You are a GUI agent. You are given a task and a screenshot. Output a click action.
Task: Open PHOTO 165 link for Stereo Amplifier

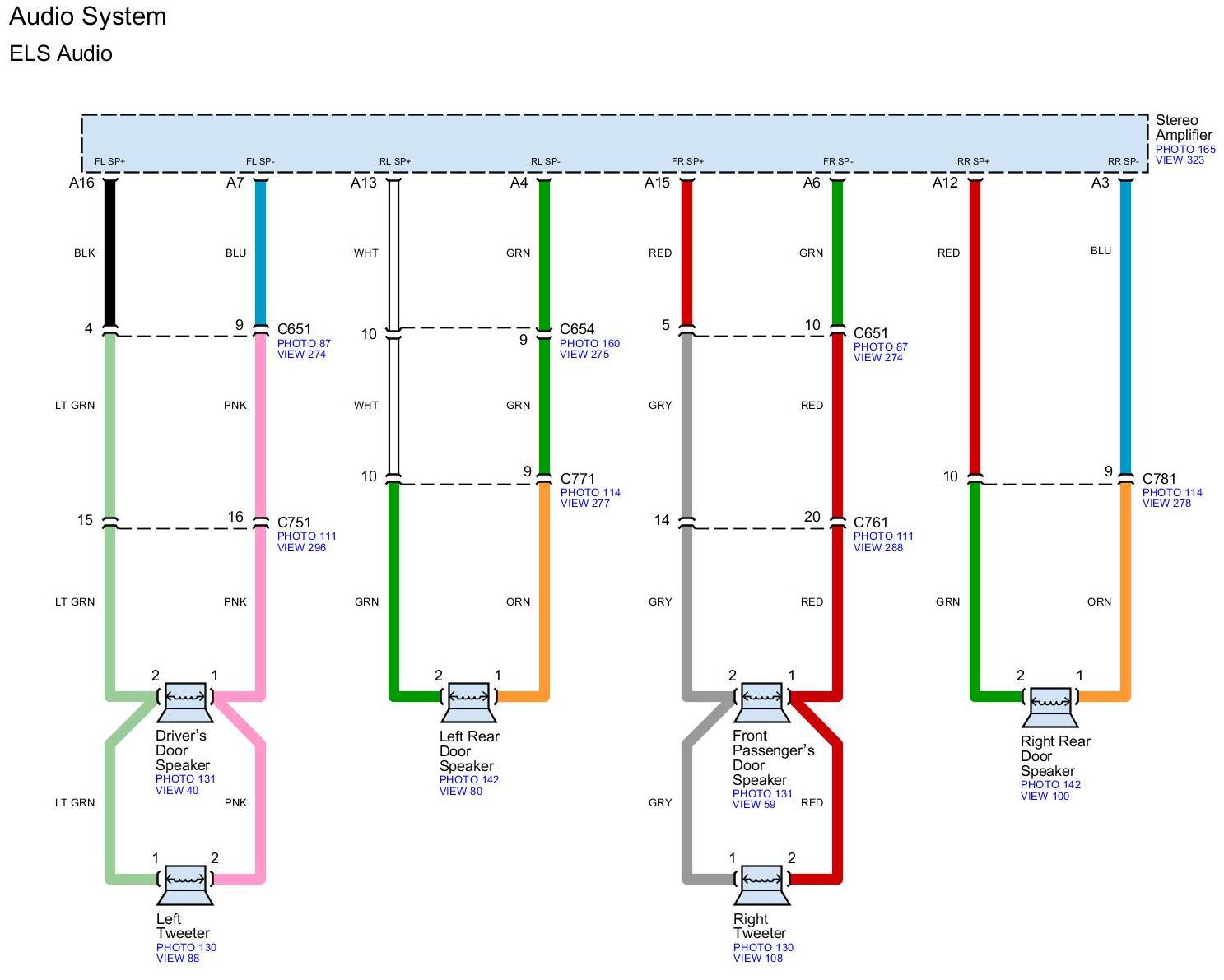click(1184, 150)
